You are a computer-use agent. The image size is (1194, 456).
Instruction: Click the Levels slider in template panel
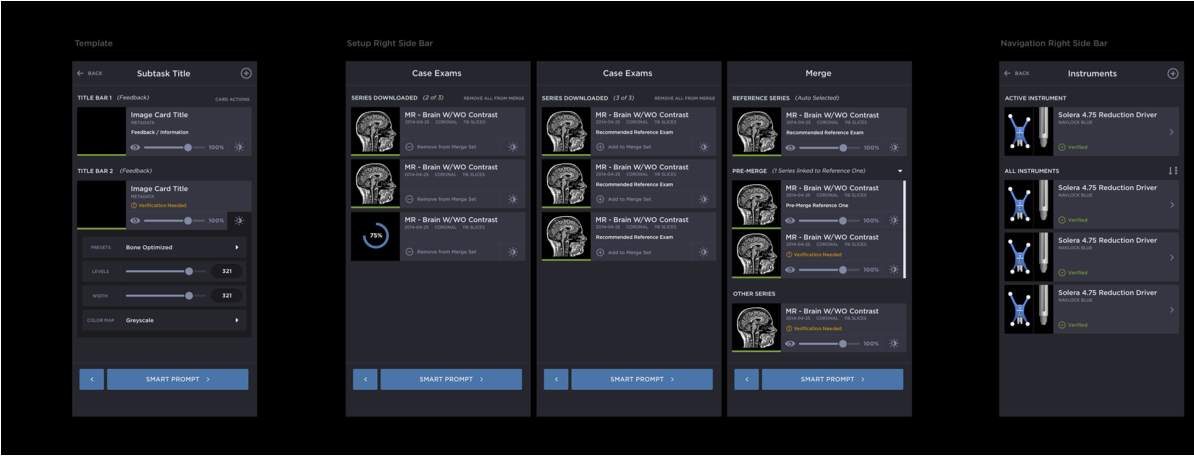tap(161, 271)
